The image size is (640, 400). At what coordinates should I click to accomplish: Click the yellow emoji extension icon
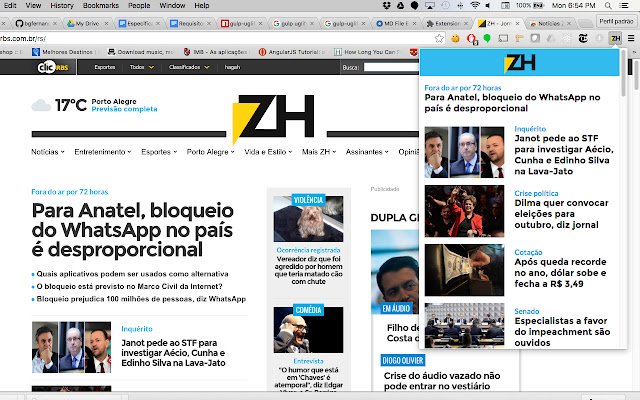click(456, 38)
